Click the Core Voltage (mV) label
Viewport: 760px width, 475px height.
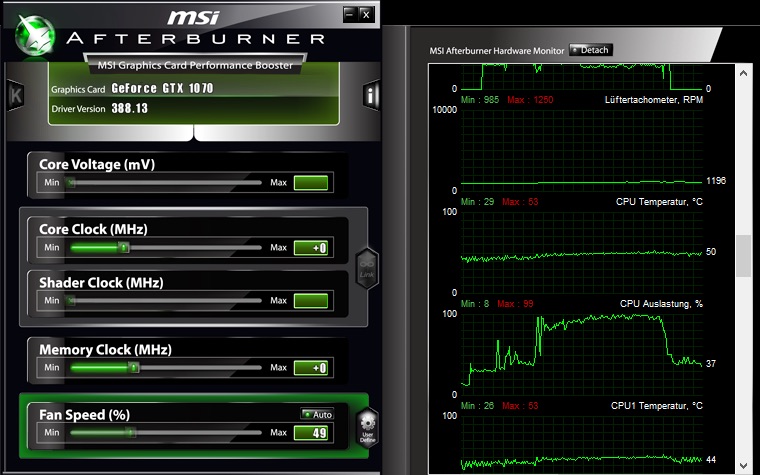pos(97,164)
